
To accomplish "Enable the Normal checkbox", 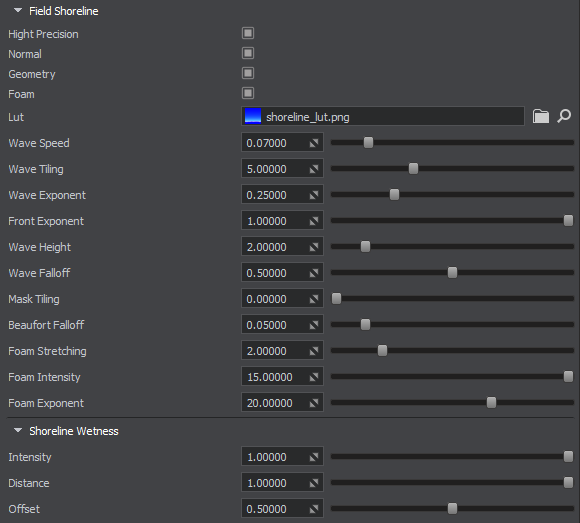I will (x=248, y=53).
